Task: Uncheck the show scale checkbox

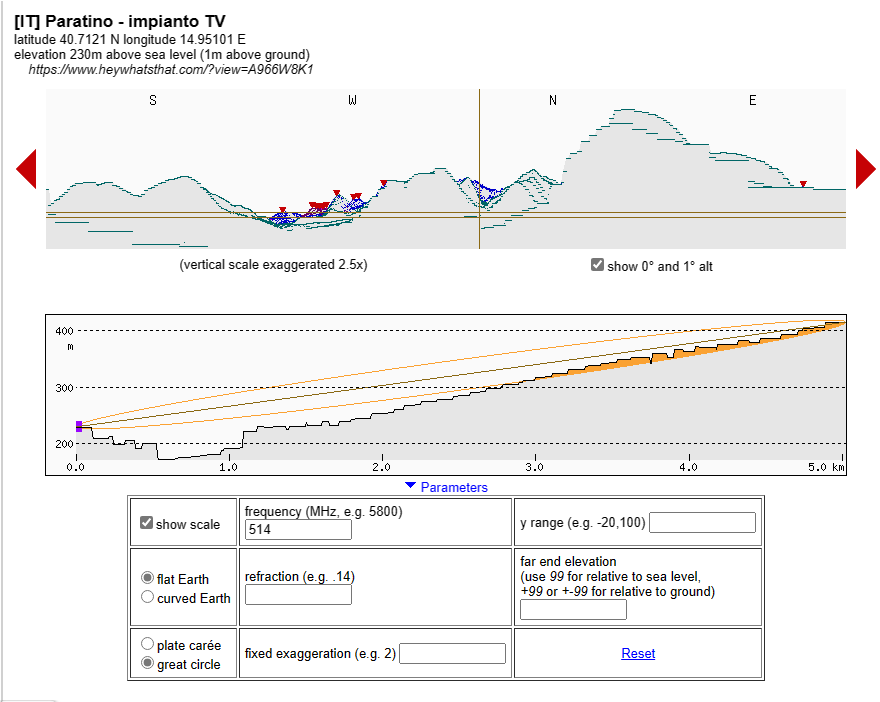Action: tap(147, 523)
